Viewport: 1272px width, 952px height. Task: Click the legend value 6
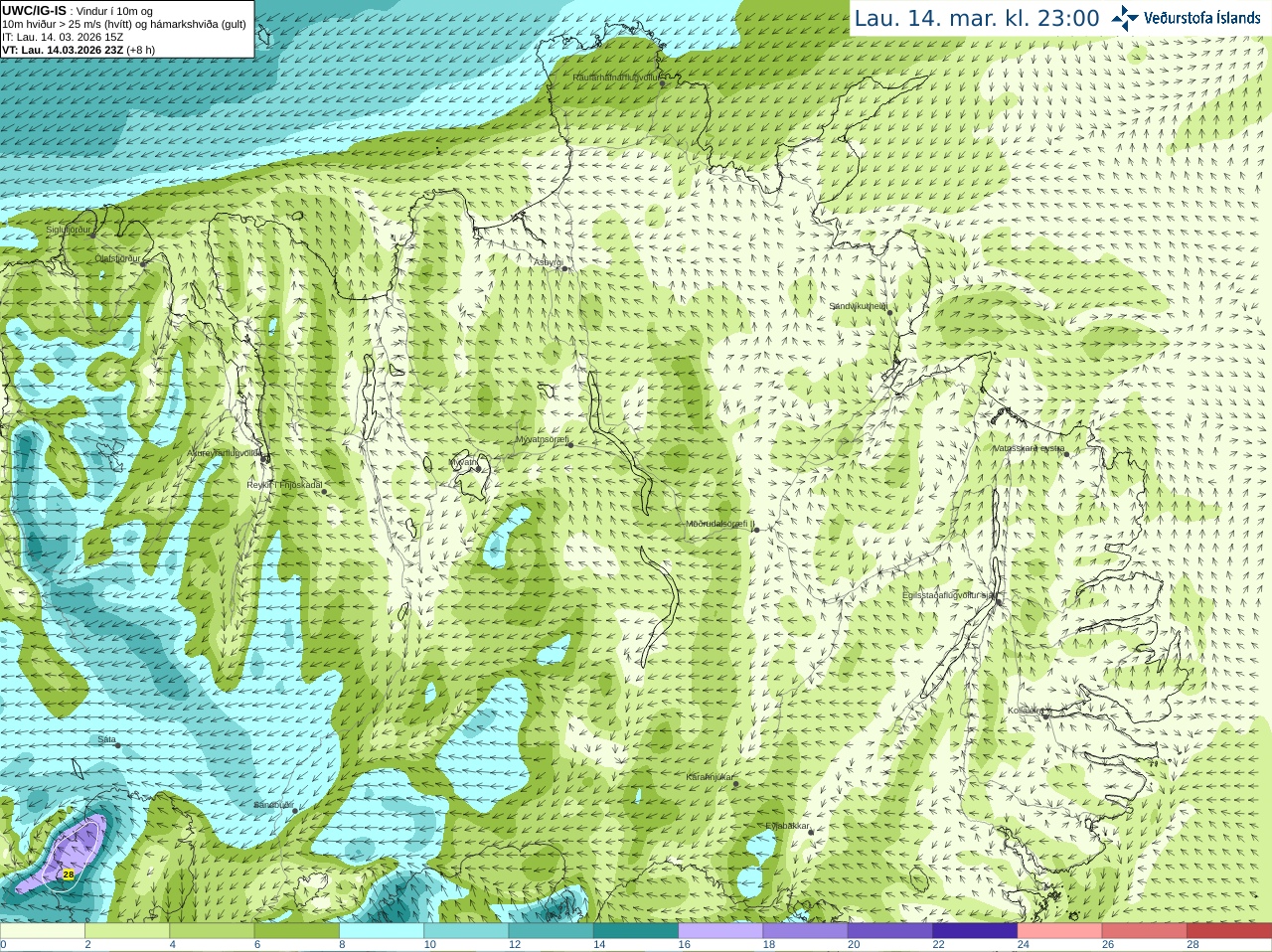tap(257, 945)
